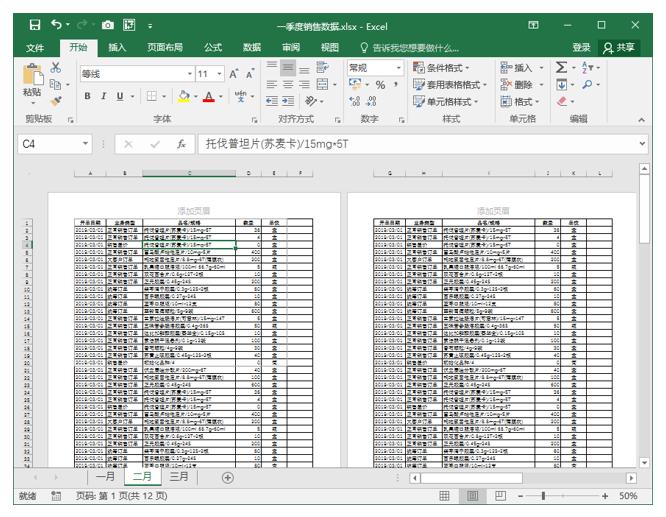Switch to the 数据 Data tab

pos(252,48)
